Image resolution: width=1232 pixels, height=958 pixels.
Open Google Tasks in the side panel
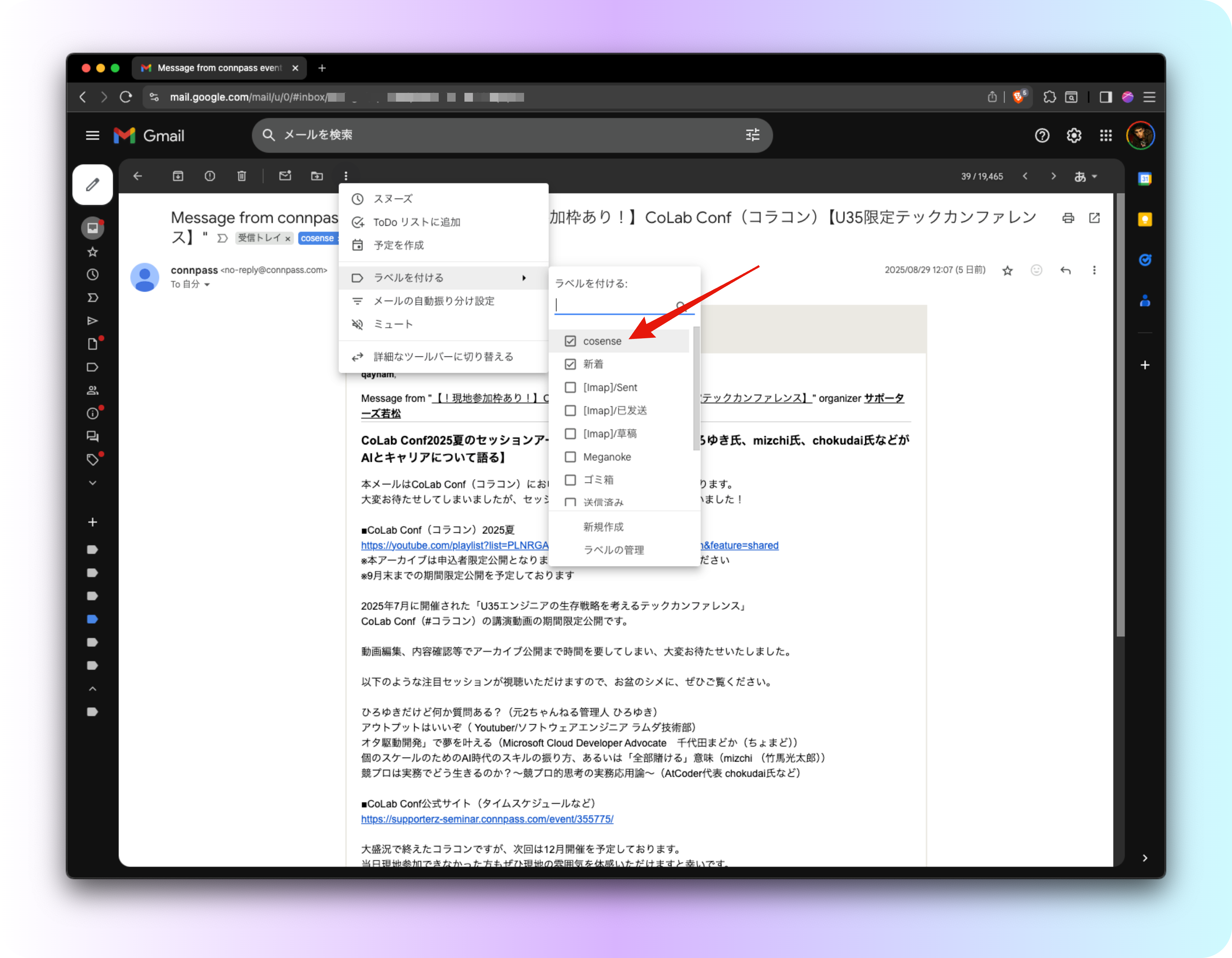(x=1145, y=260)
